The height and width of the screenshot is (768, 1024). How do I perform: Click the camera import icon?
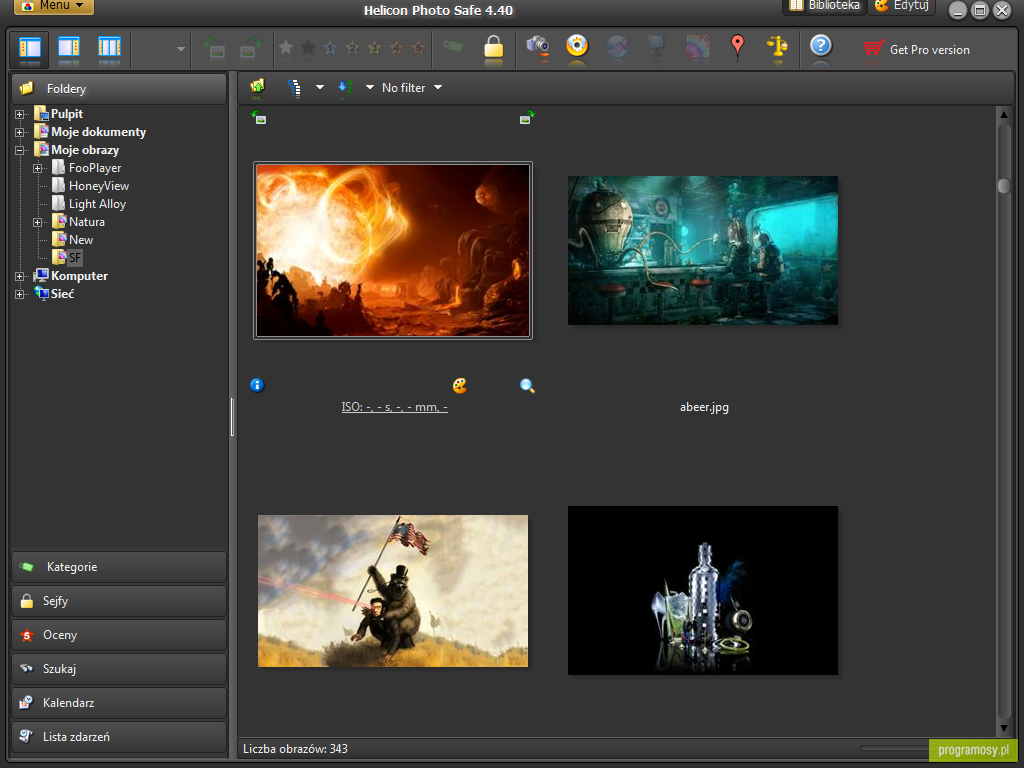538,46
